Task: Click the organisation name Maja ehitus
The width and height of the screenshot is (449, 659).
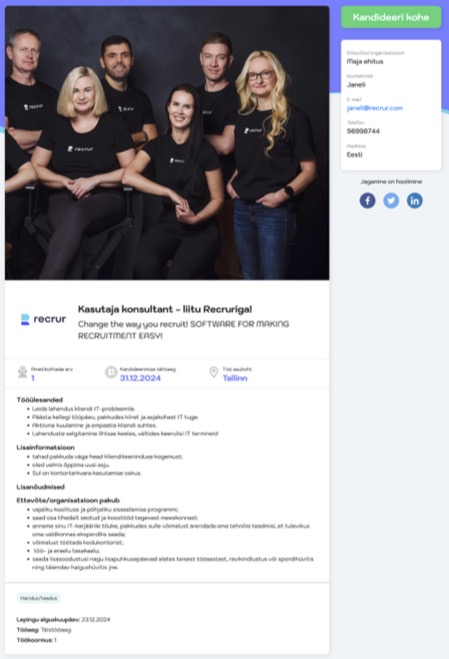Action: (365, 61)
